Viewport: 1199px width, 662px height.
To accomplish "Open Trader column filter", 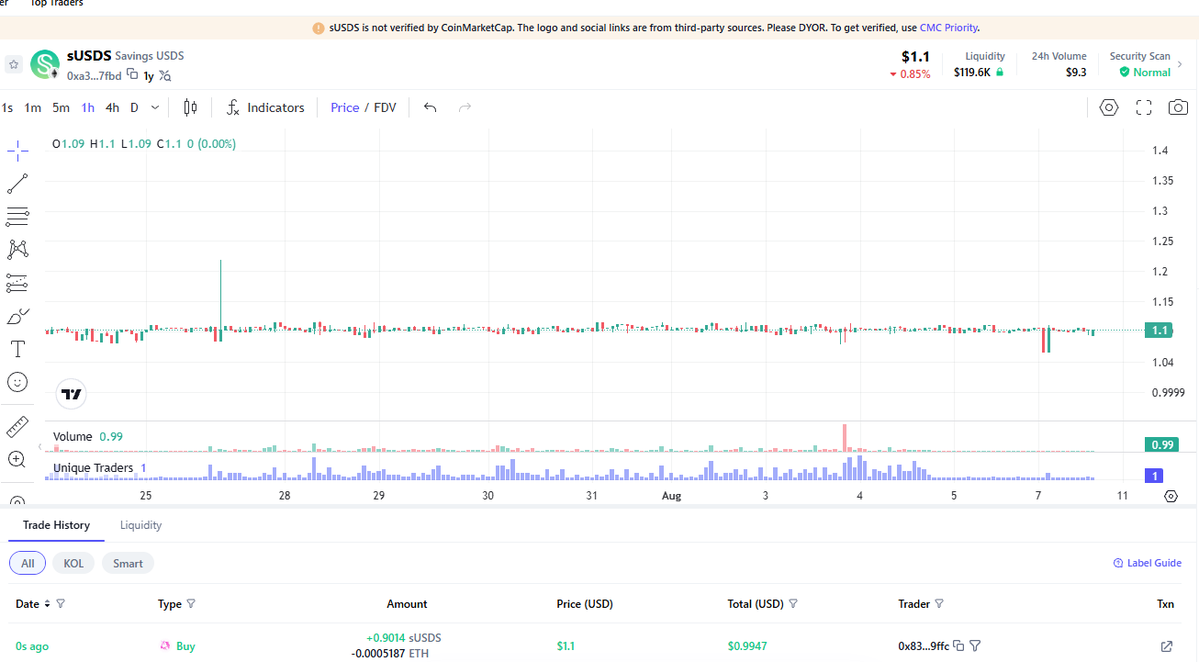I will click(x=939, y=604).
